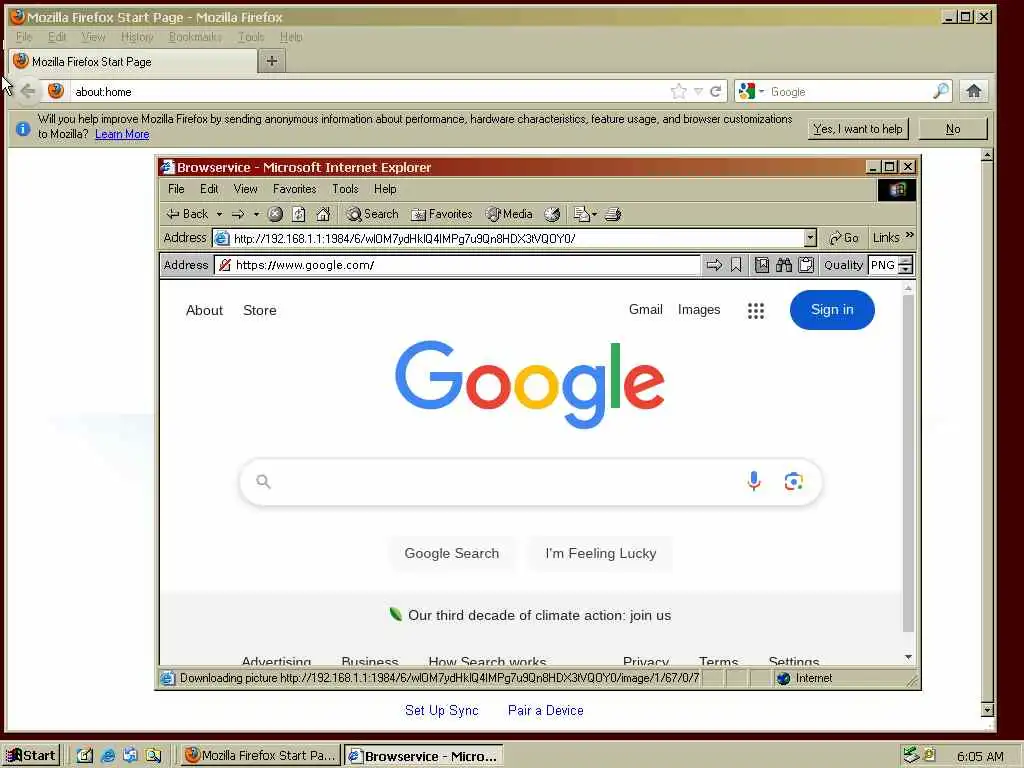Viewport: 1024px width, 768px height.
Task: Click the Back button in Internet Explorer toolbar
Action: 187,214
